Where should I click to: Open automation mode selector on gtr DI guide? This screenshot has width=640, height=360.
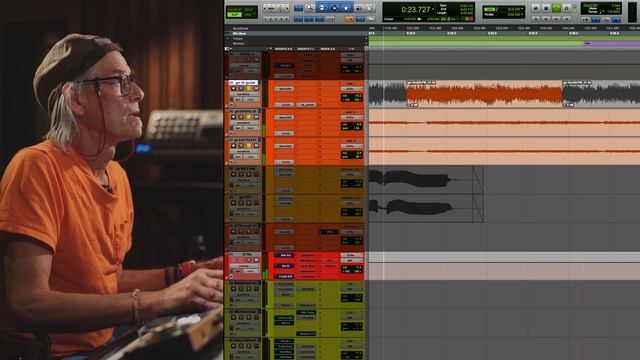click(251, 99)
